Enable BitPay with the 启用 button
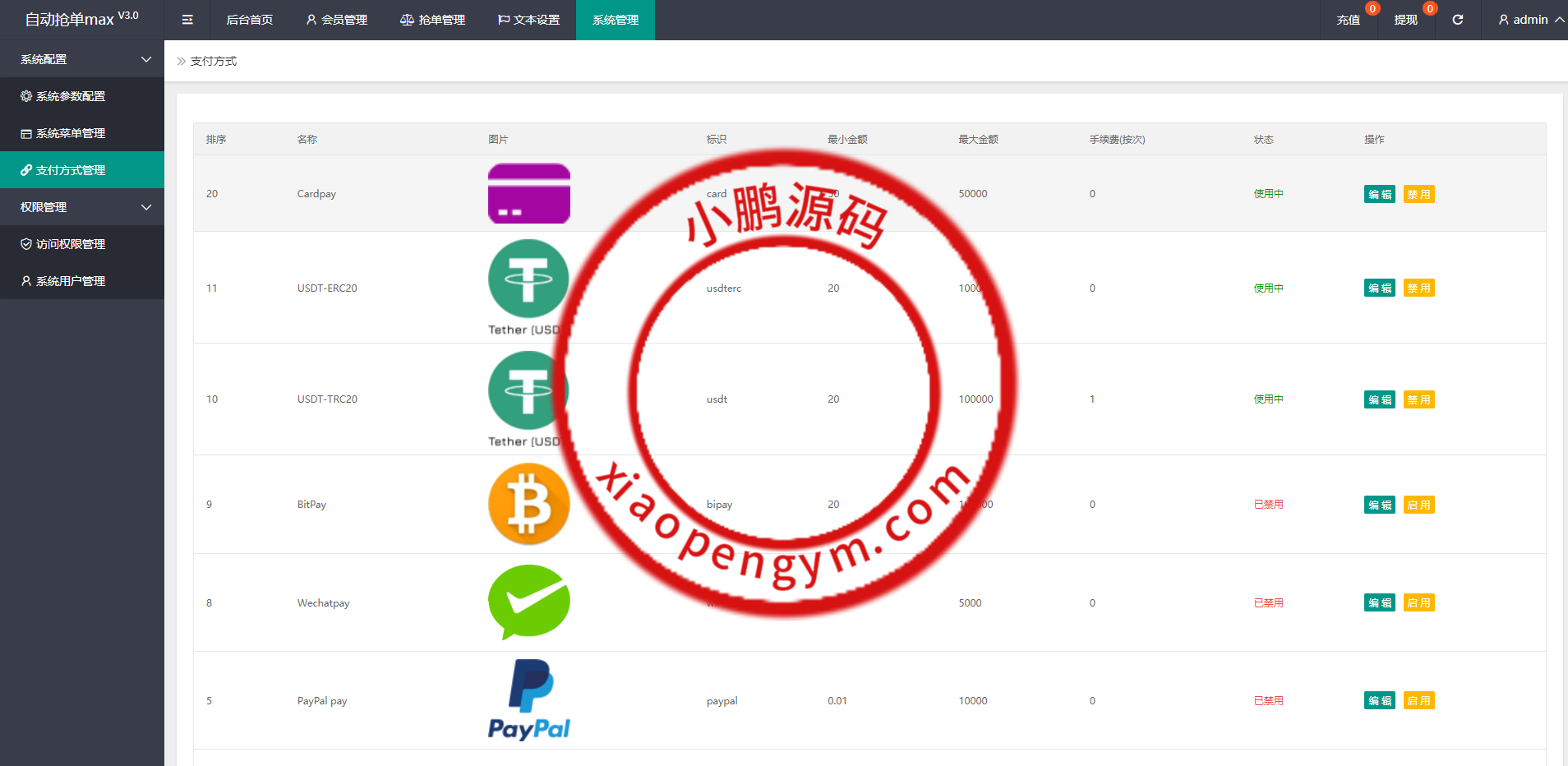 (1418, 505)
